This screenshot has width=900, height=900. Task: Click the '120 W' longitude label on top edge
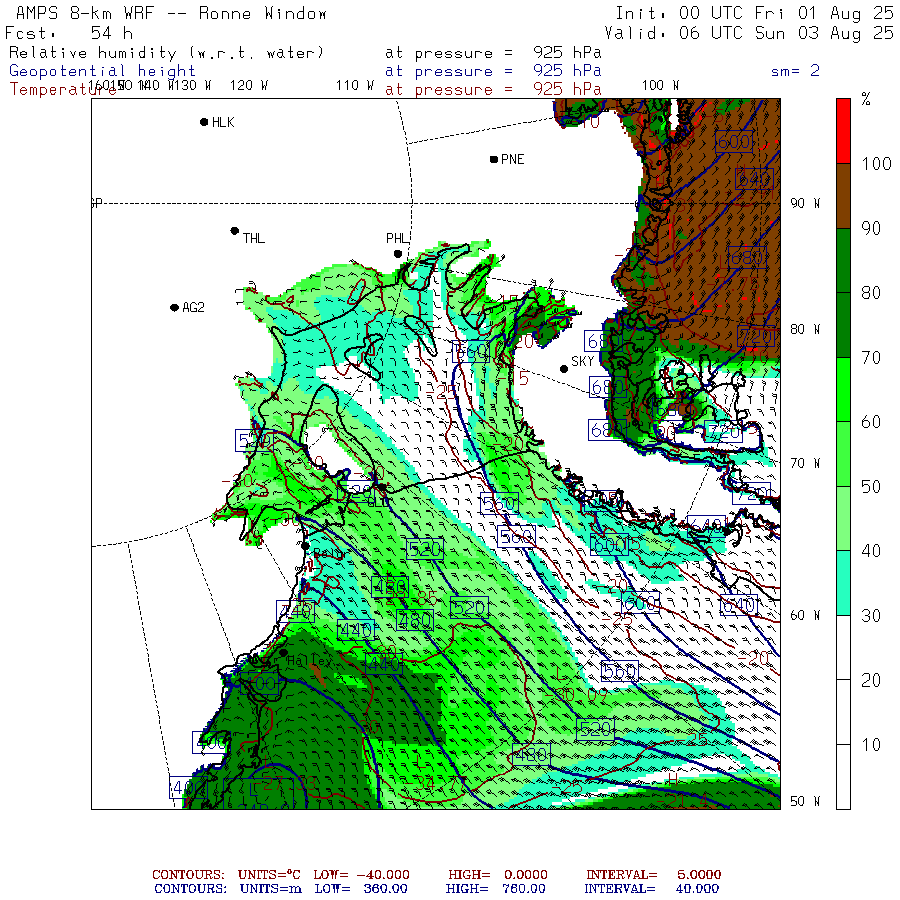(x=249, y=86)
